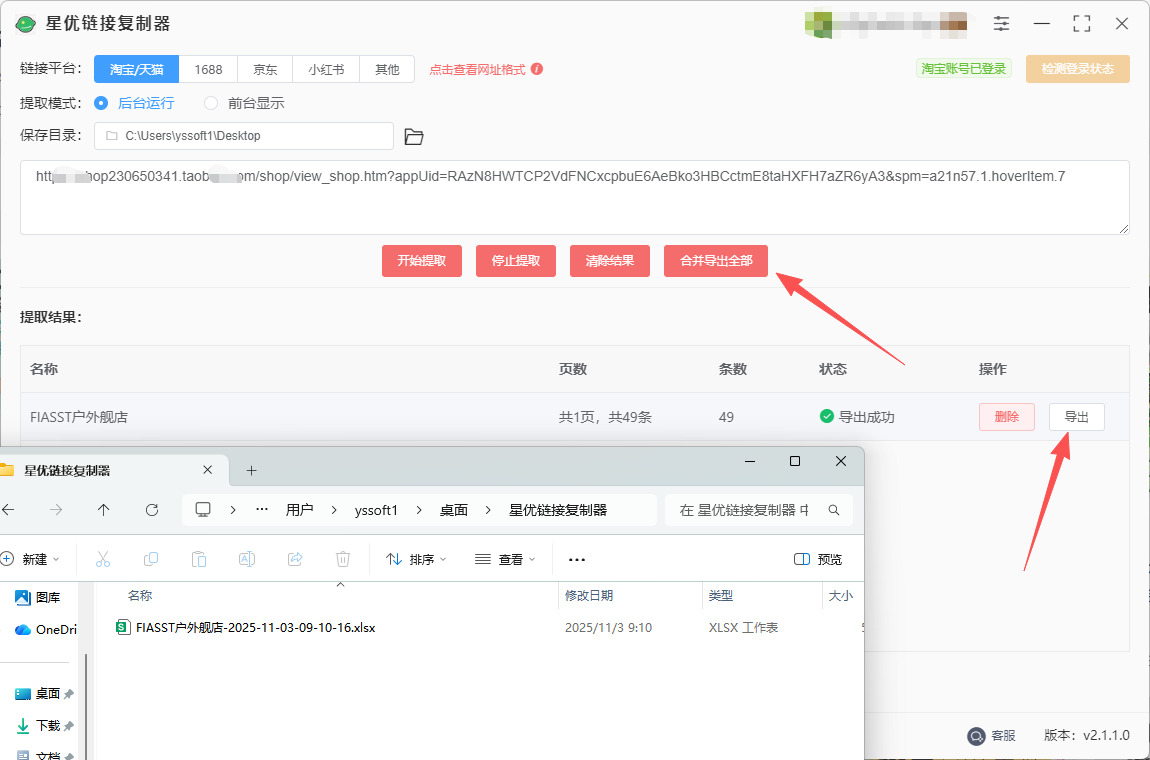1150x760 pixels.
Task: Click yssoft1 in Explorer address bar
Action: [x=376, y=510]
